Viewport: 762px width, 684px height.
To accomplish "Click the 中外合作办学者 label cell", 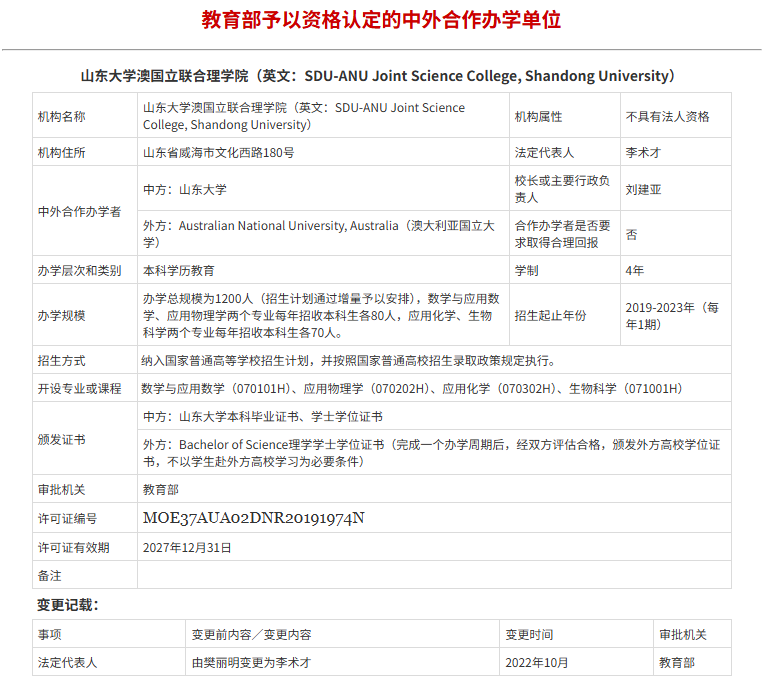I will (85, 211).
